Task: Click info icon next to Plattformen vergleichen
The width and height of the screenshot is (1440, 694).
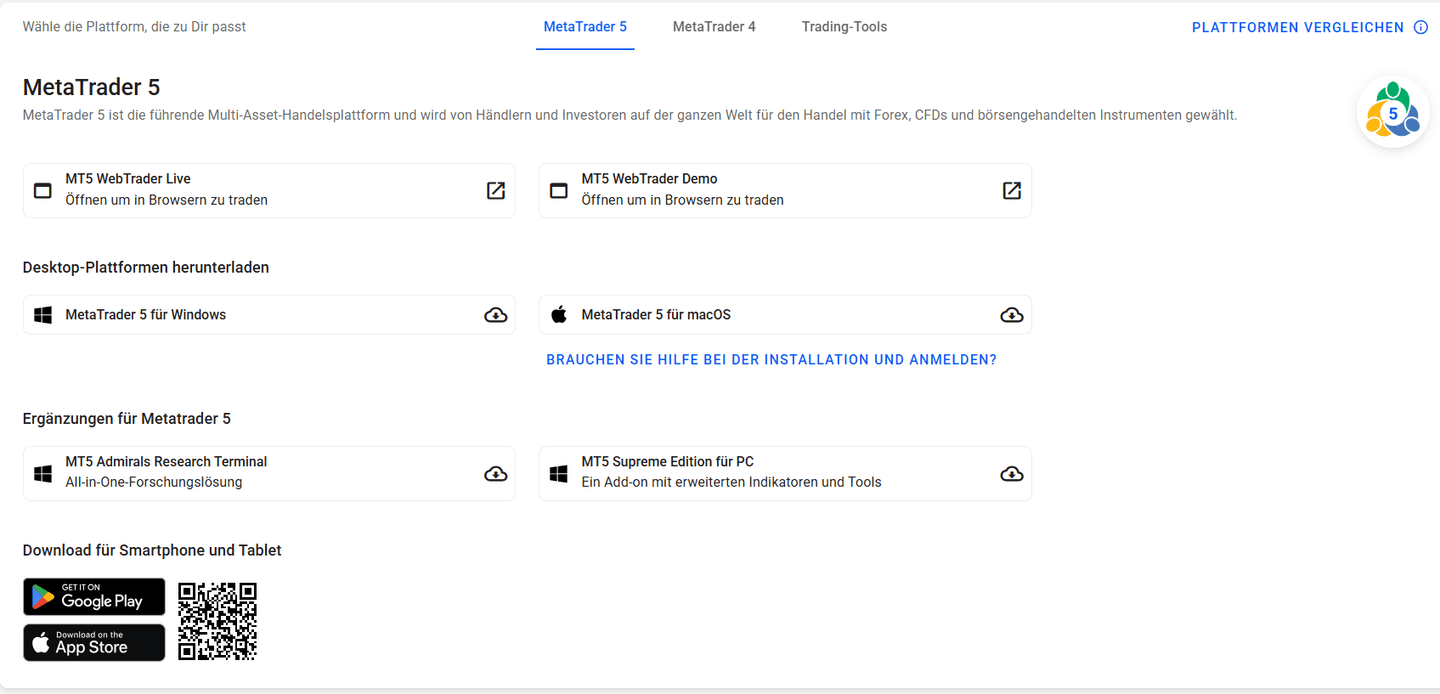Action: [x=1421, y=27]
